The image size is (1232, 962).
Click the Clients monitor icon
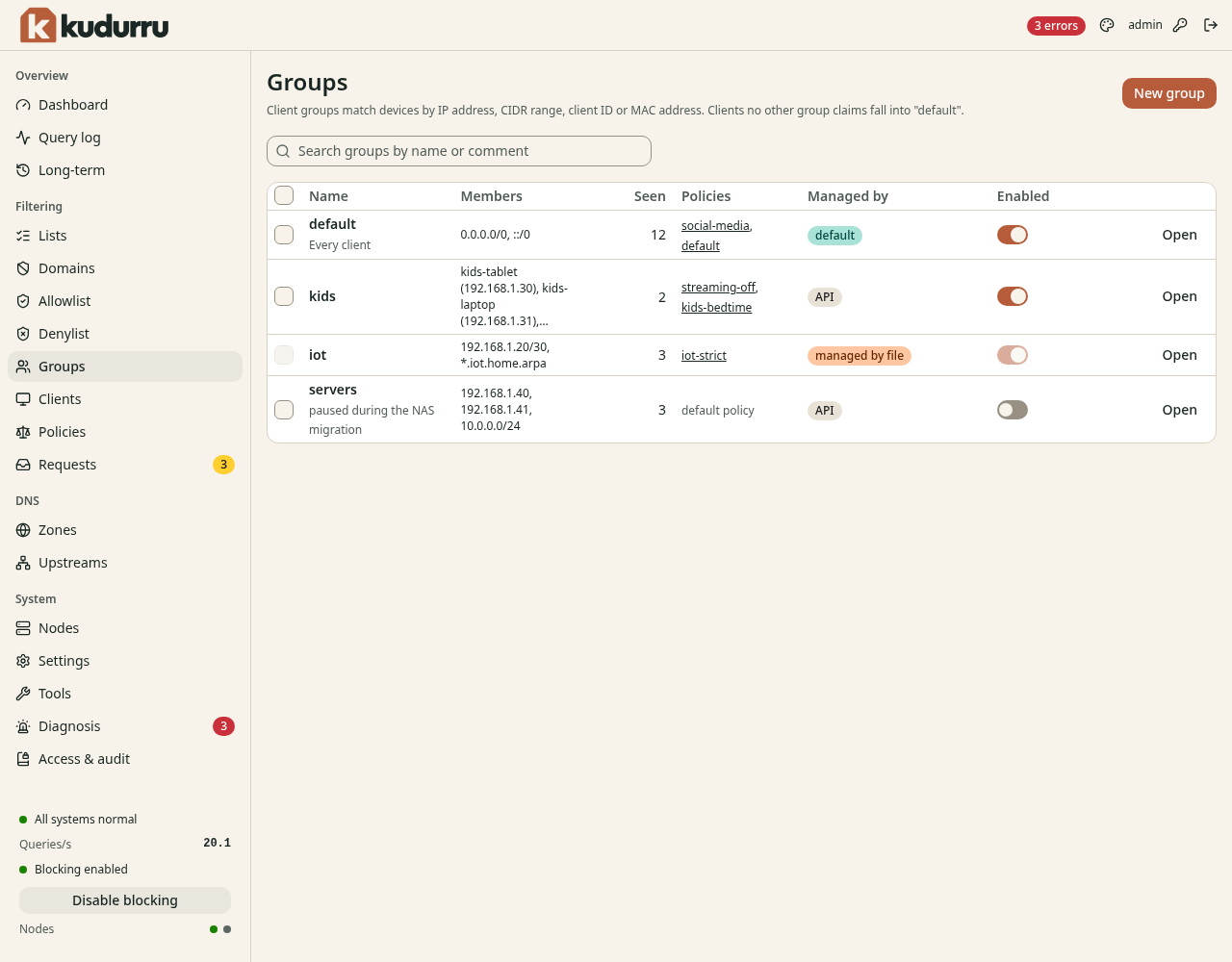click(x=23, y=399)
